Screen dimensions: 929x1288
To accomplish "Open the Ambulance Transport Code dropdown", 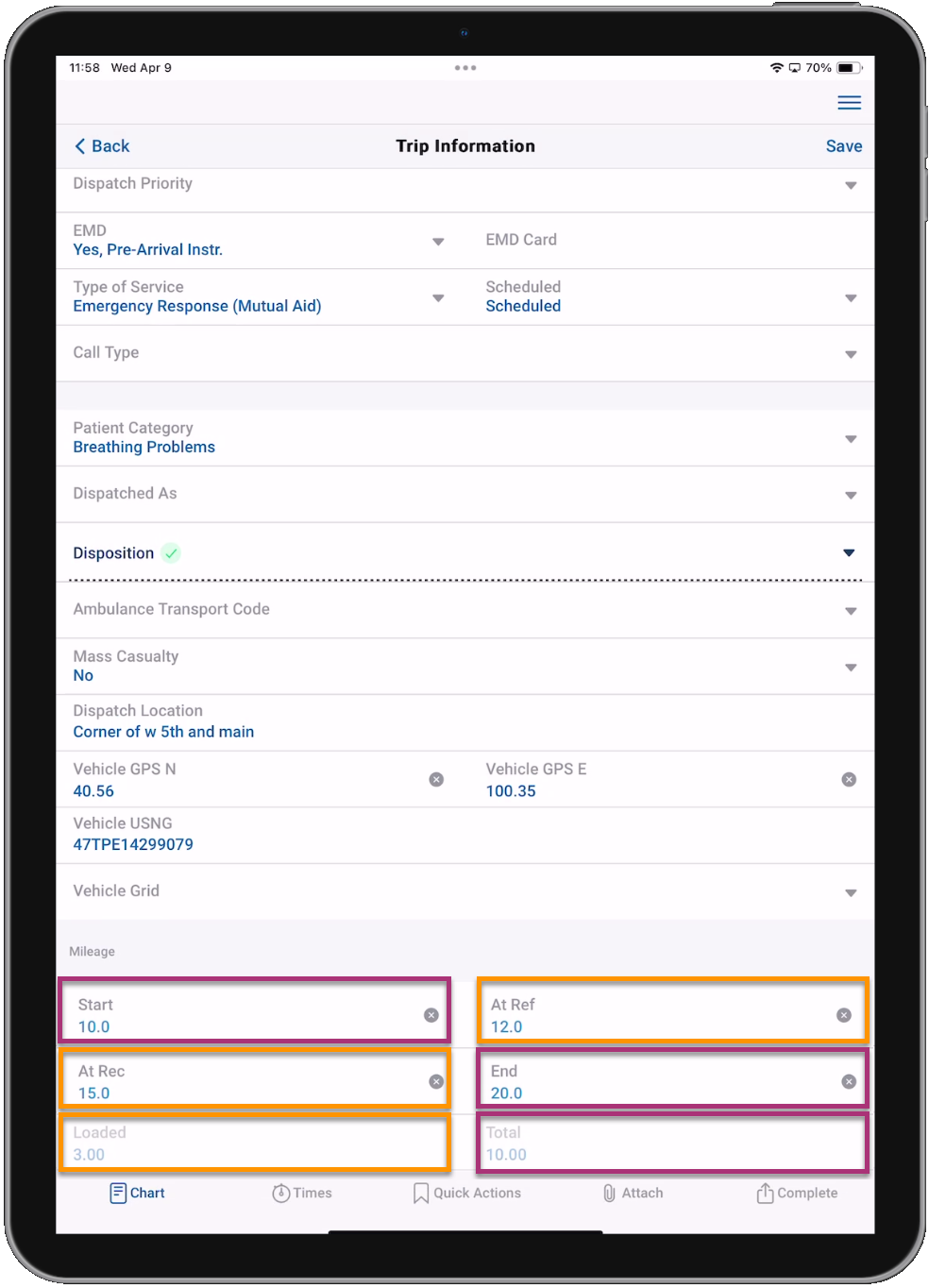I will point(851,612).
